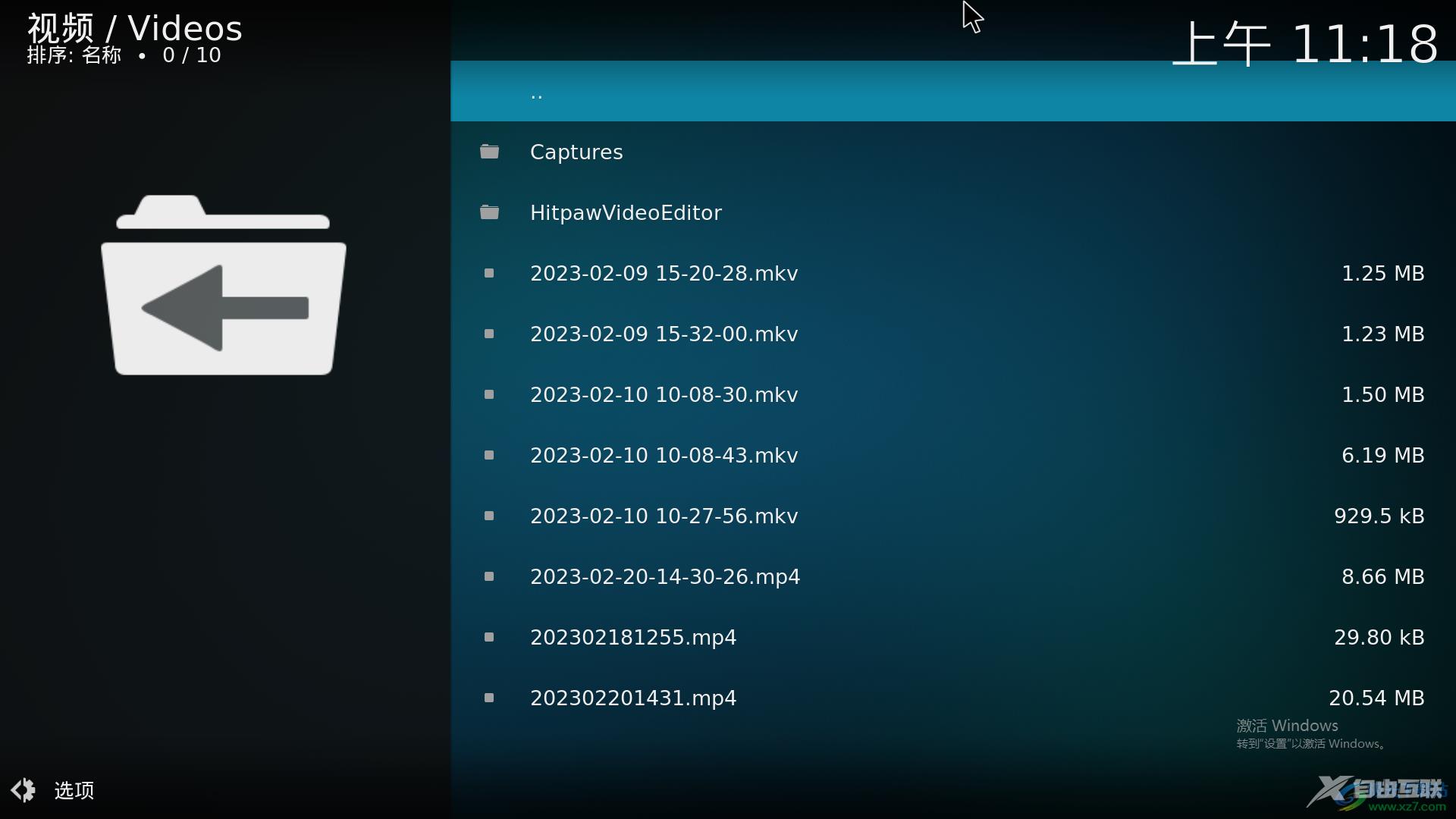This screenshot has width=1456, height=819.
Task: Click file icon beside 2023-02-09 15-20-28.mkv
Action: point(489,273)
